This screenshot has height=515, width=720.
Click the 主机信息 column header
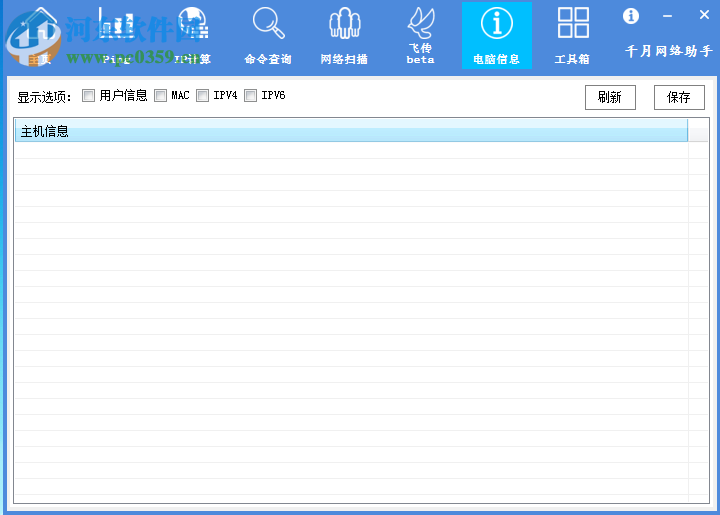click(351, 131)
